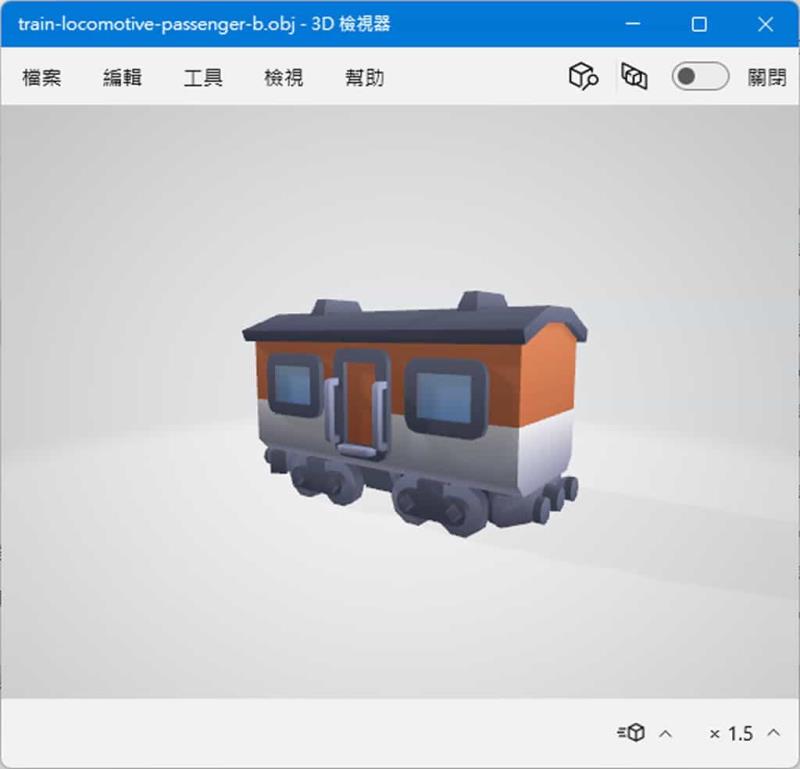Open the 幫助 (Help) menu
The width and height of the screenshot is (800, 769).
[364, 78]
